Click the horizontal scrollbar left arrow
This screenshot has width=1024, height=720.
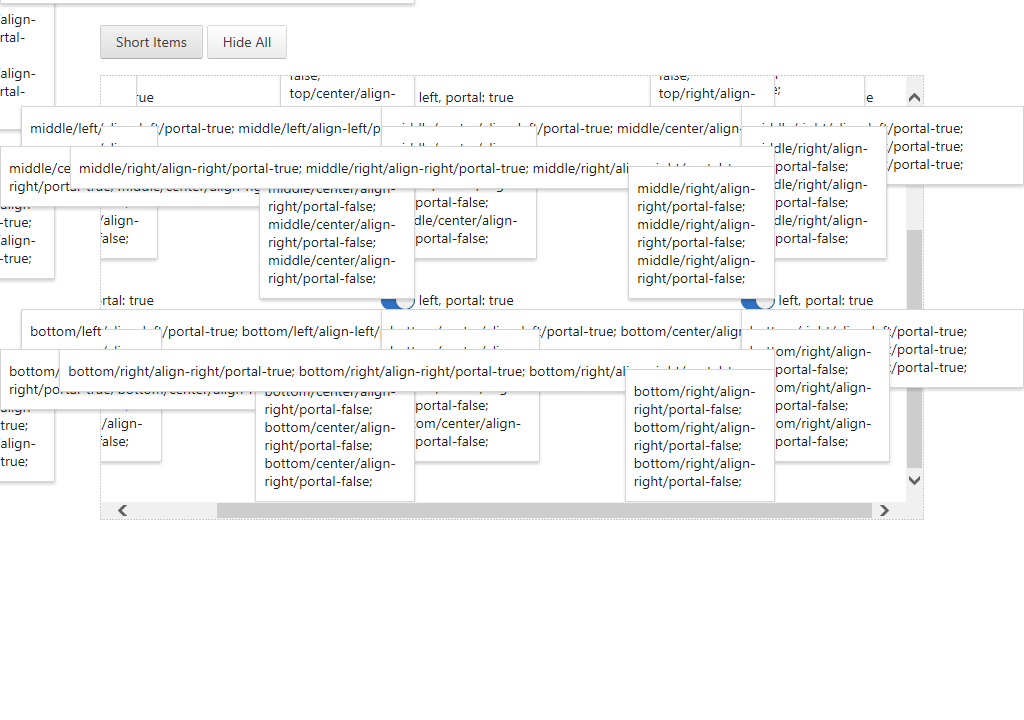[x=122, y=511]
